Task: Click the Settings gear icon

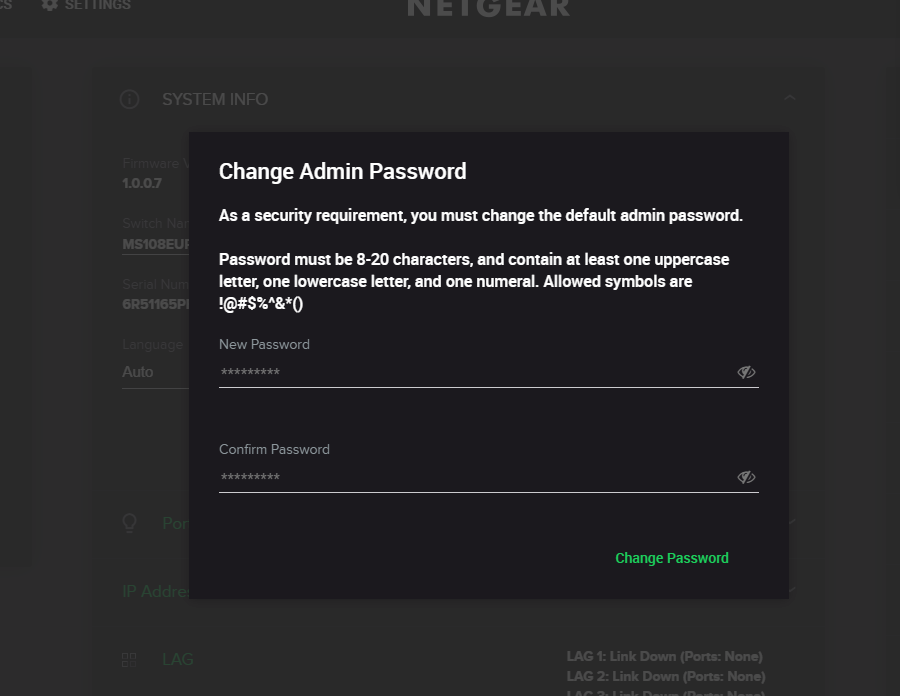Action: point(49,5)
